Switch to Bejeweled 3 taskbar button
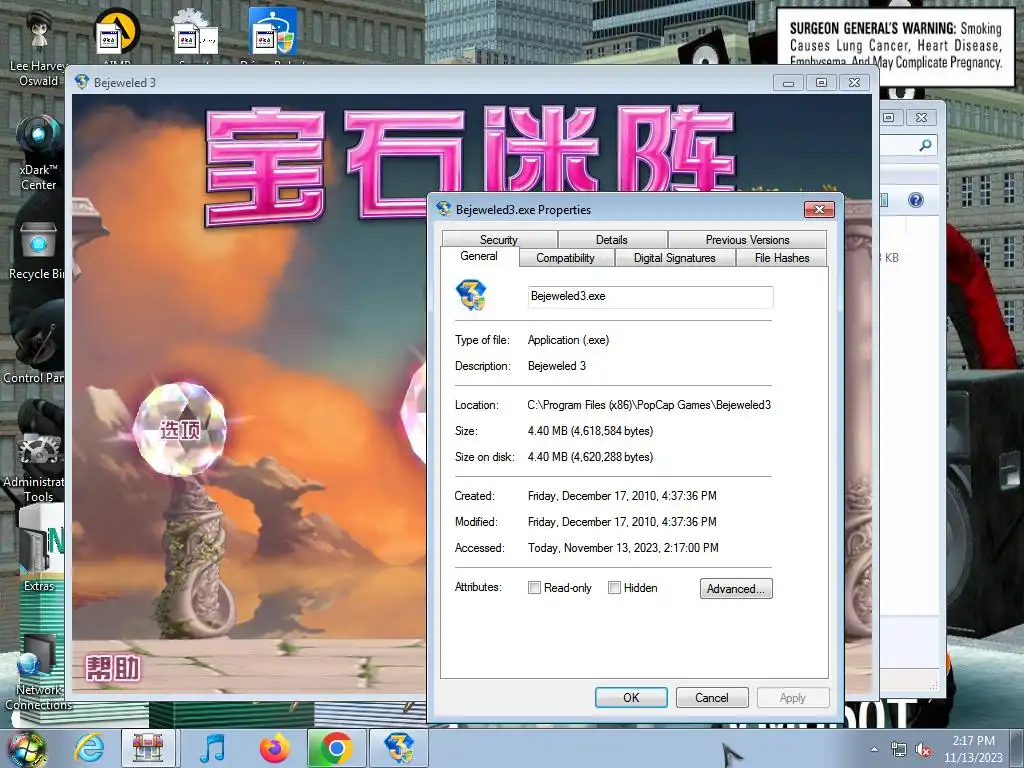The width and height of the screenshot is (1024, 768). pos(399,748)
